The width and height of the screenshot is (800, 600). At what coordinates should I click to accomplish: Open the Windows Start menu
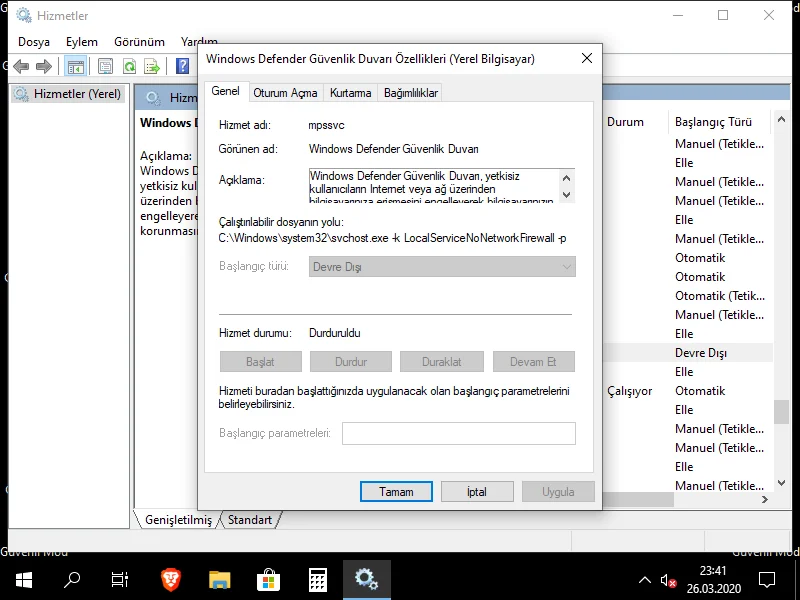(x=23, y=580)
